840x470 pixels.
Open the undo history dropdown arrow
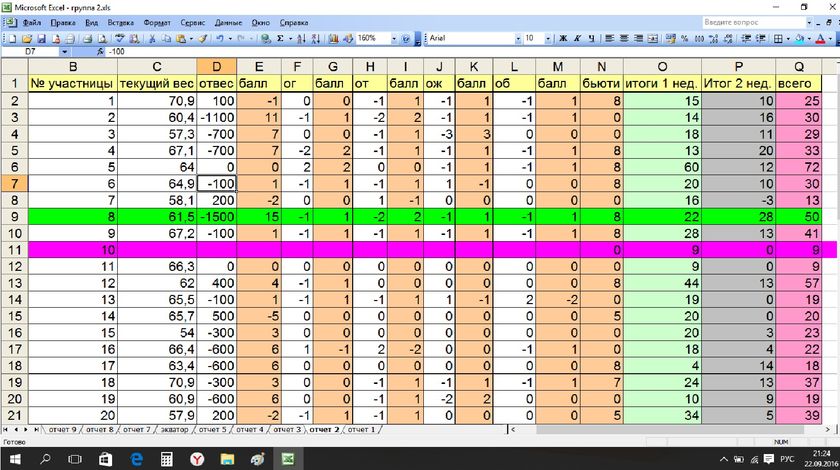[230, 39]
